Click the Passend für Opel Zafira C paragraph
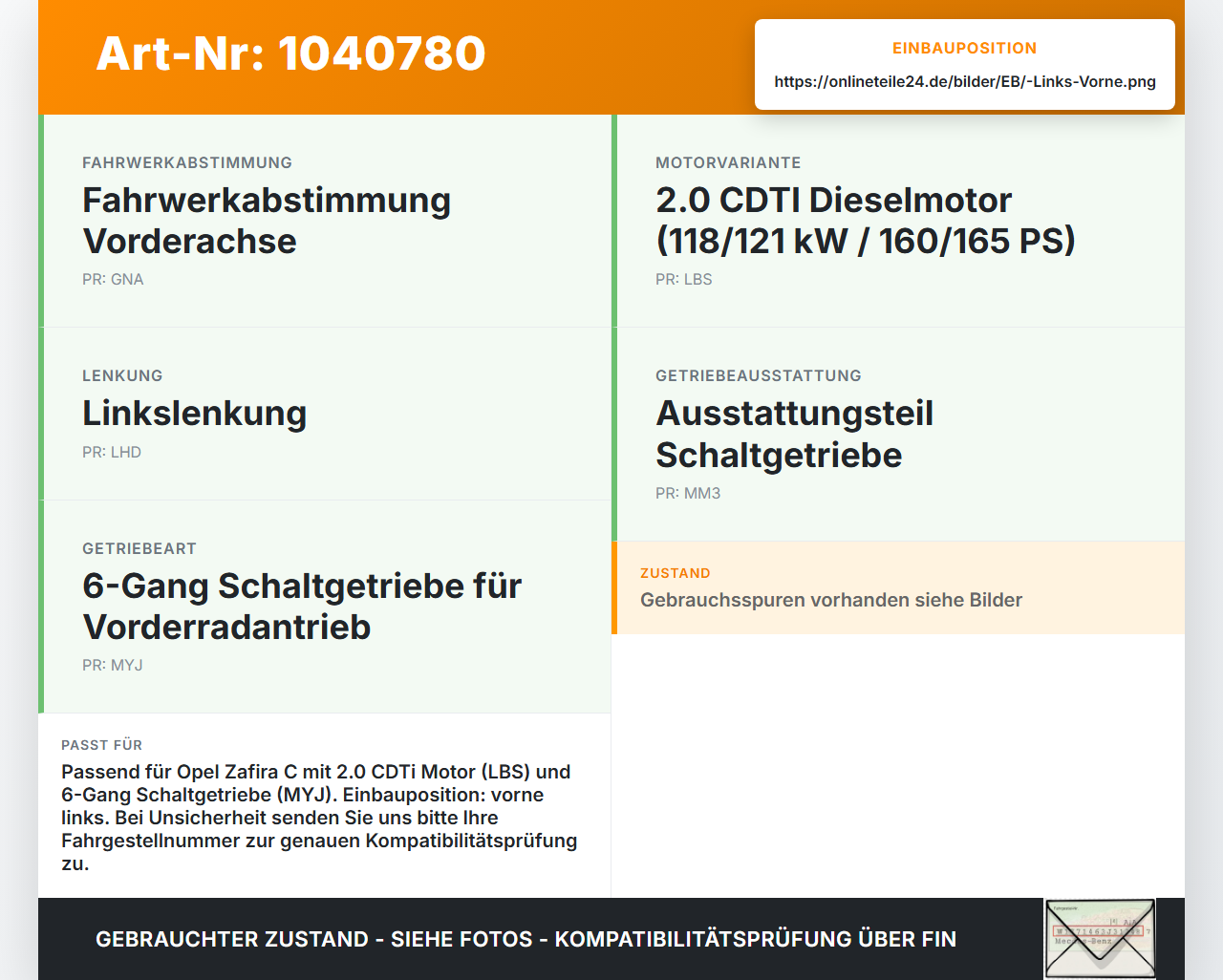This screenshot has width=1223, height=980. (x=319, y=818)
